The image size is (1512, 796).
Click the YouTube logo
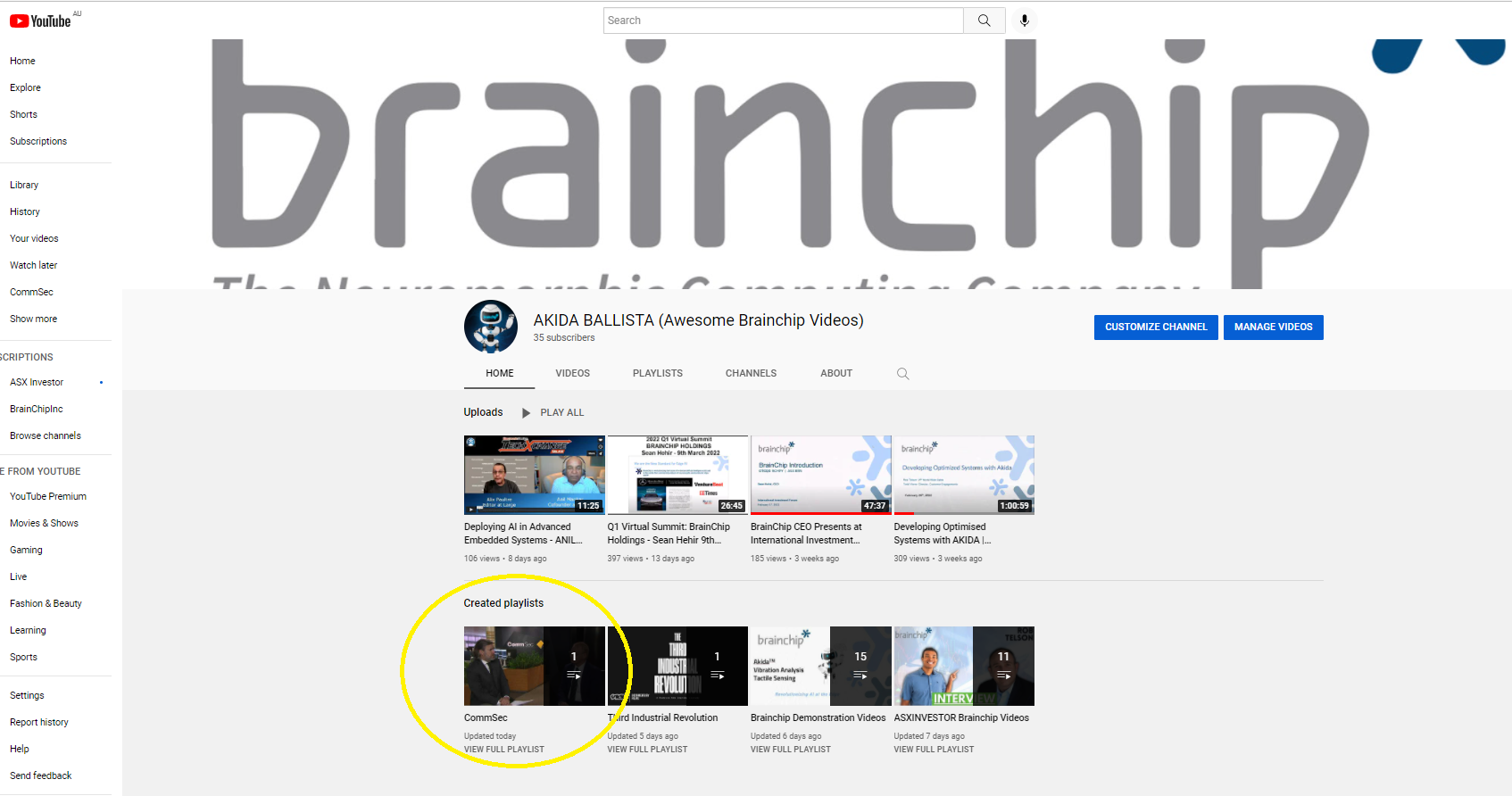41,21
